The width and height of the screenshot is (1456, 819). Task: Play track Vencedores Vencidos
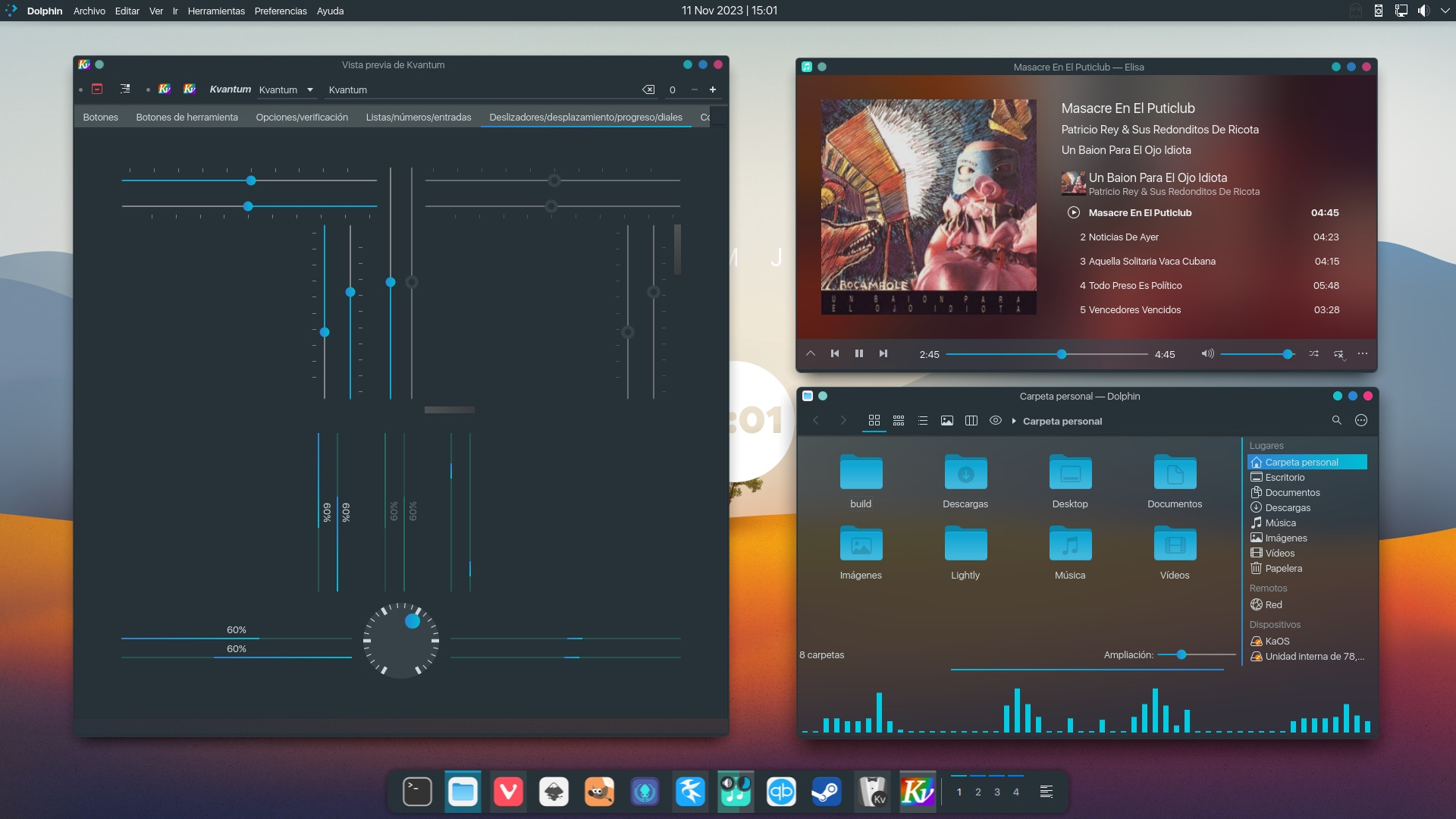click(1210, 310)
